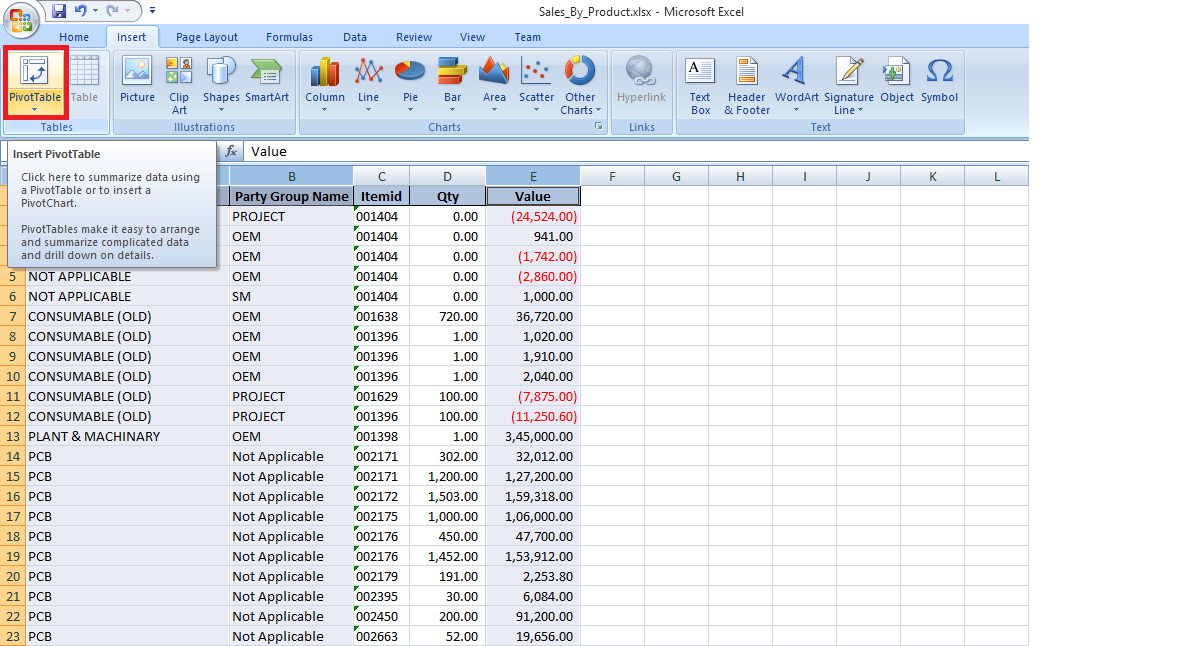1185x646 pixels.
Task: Insert a Text Box
Action: 700,85
